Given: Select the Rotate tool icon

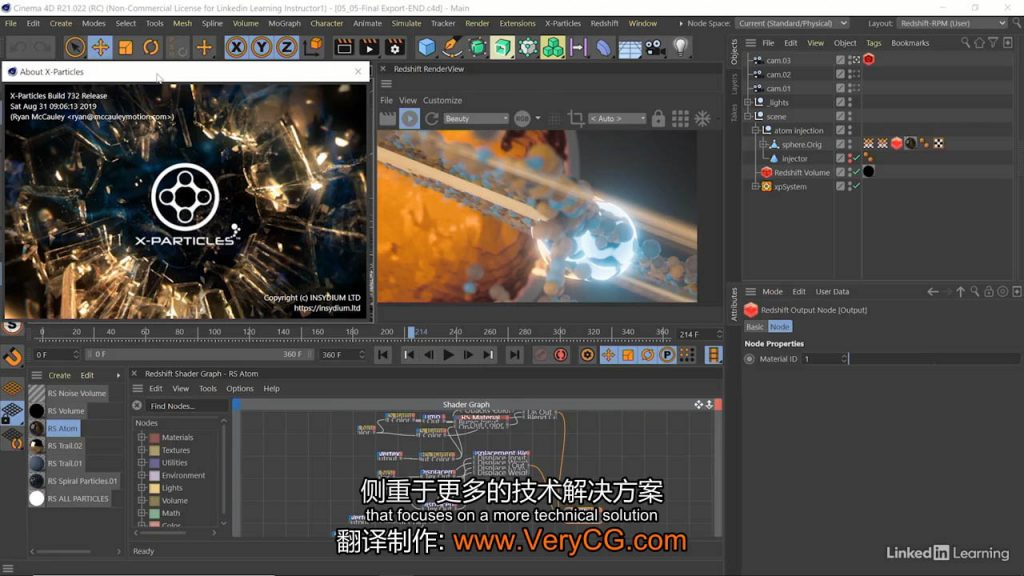Looking at the screenshot, I should coord(151,47).
